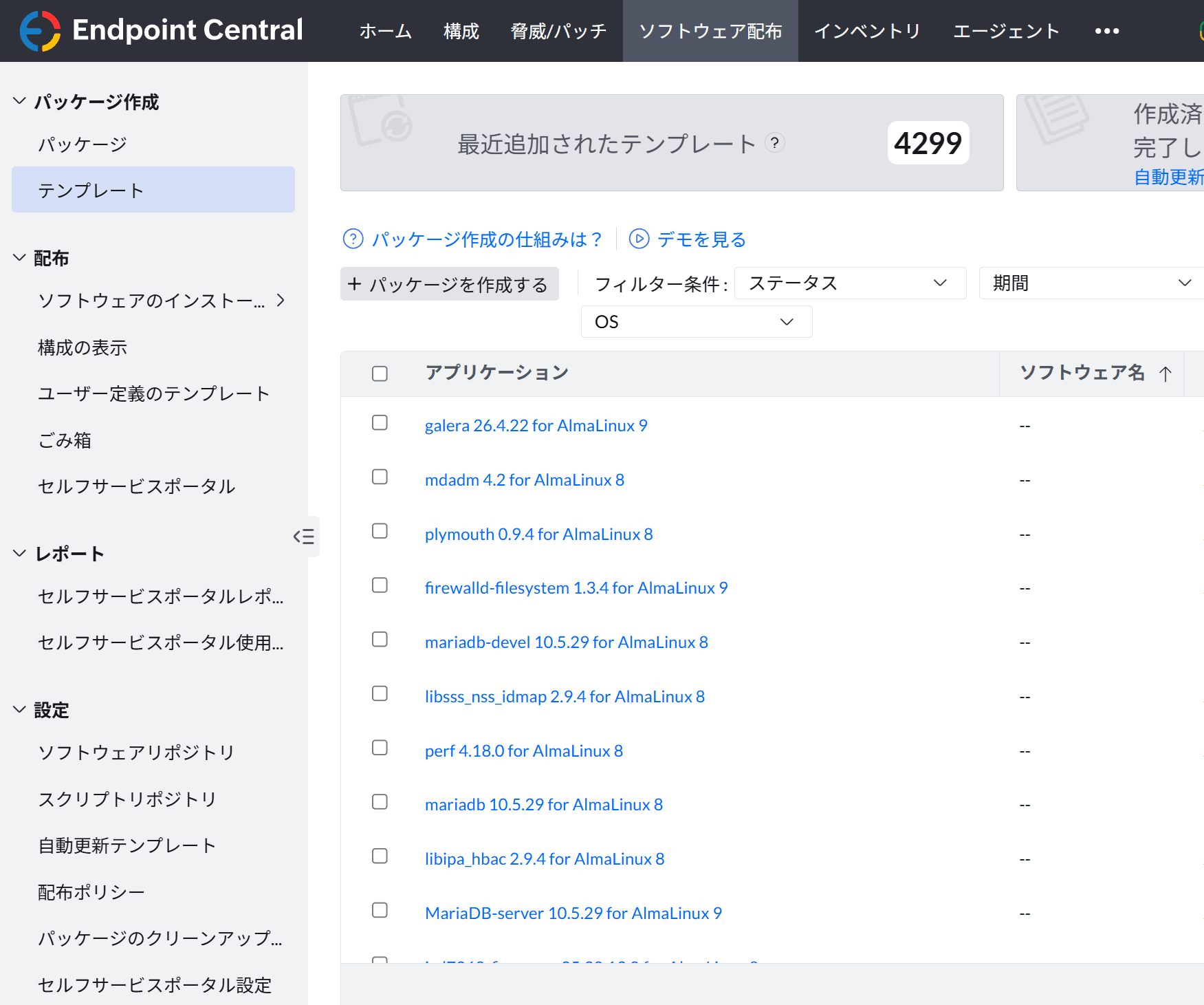1204x1005 pixels.
Task: Open ユーザー定義のテンプレート in the sidebar
Action: [154, 393]
